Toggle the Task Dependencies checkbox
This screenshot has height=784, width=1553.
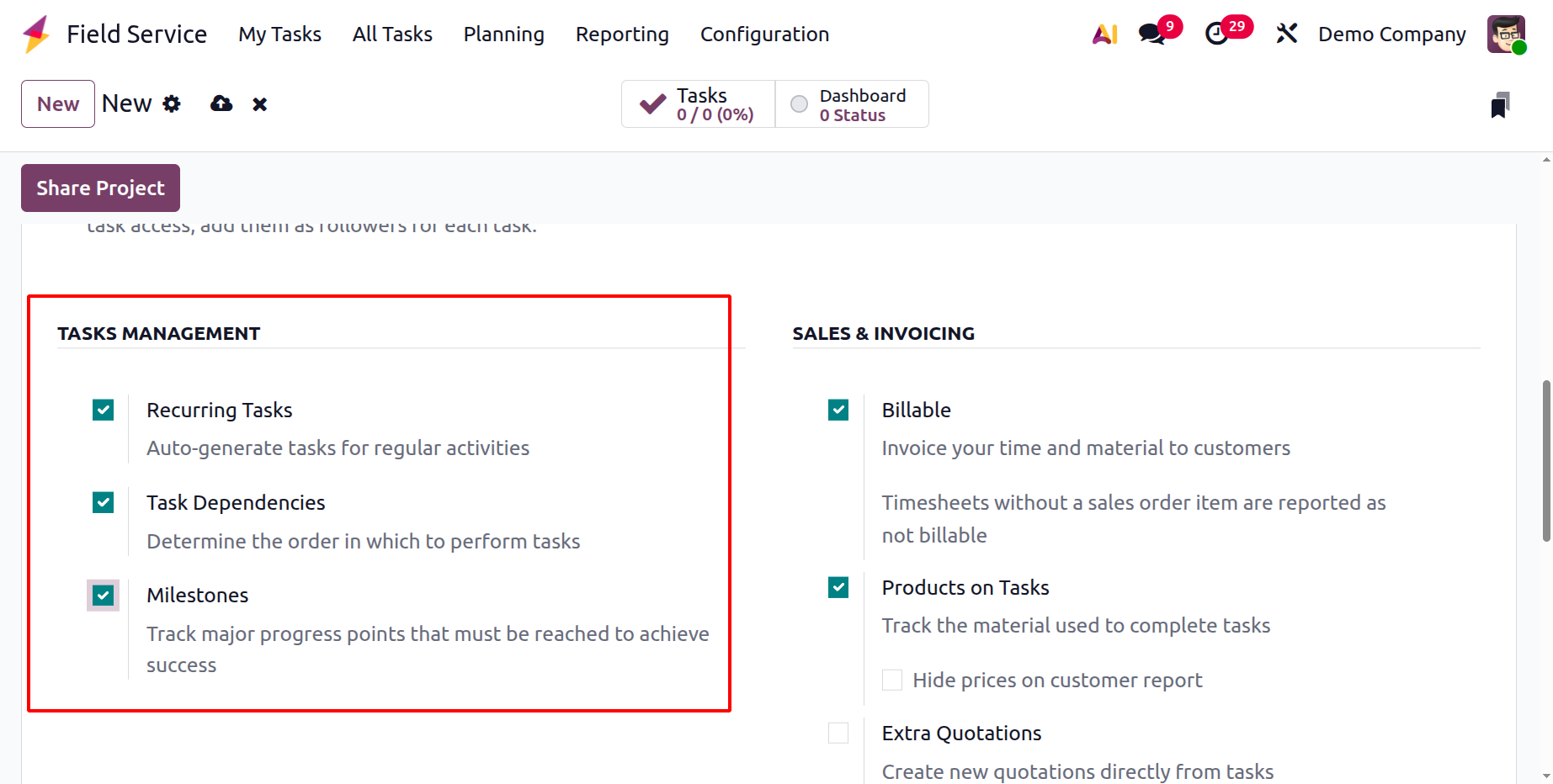pyautogui.click(x=104, y=502)
